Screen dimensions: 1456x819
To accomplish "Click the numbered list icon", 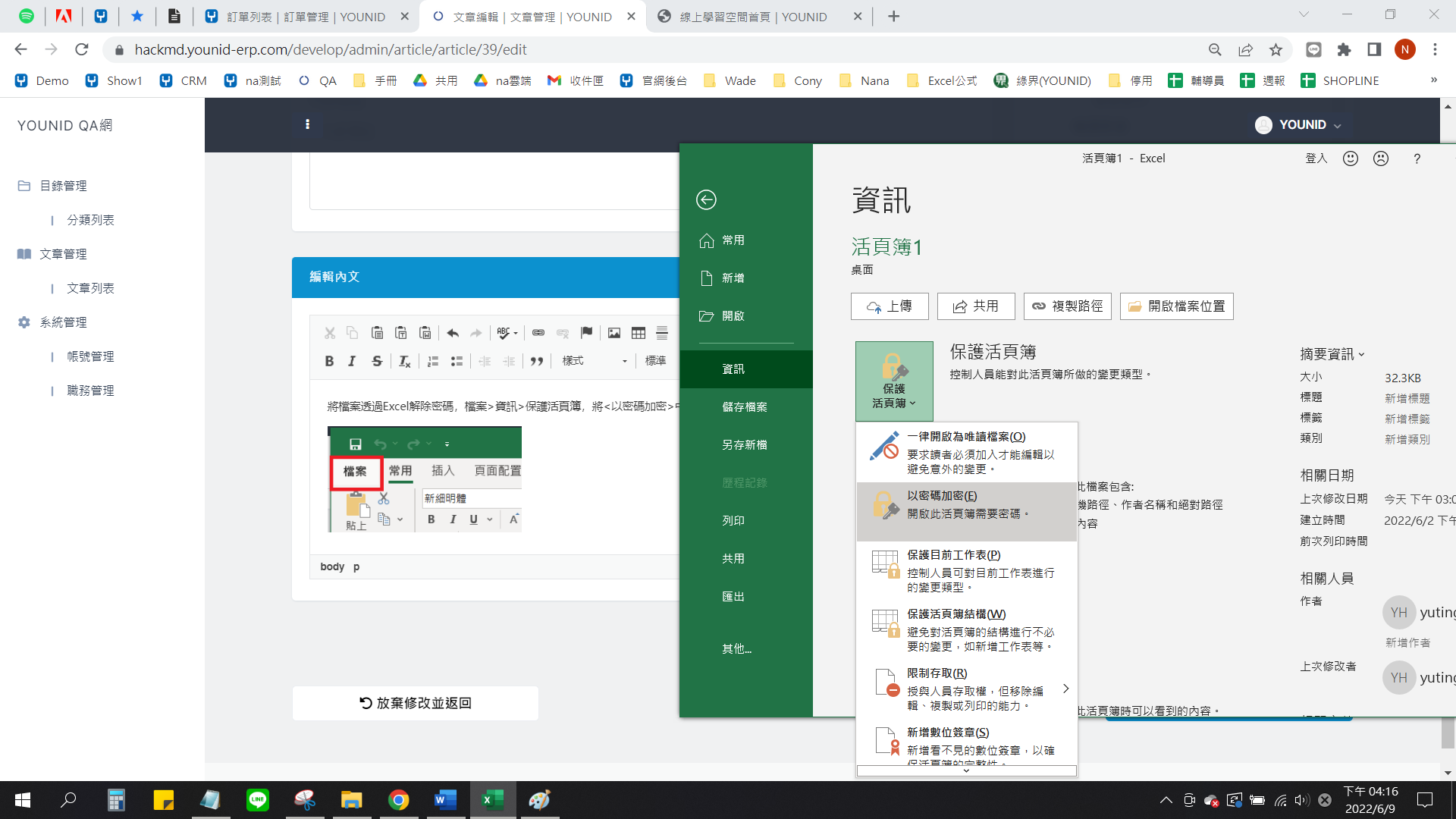I will [433, 361].
